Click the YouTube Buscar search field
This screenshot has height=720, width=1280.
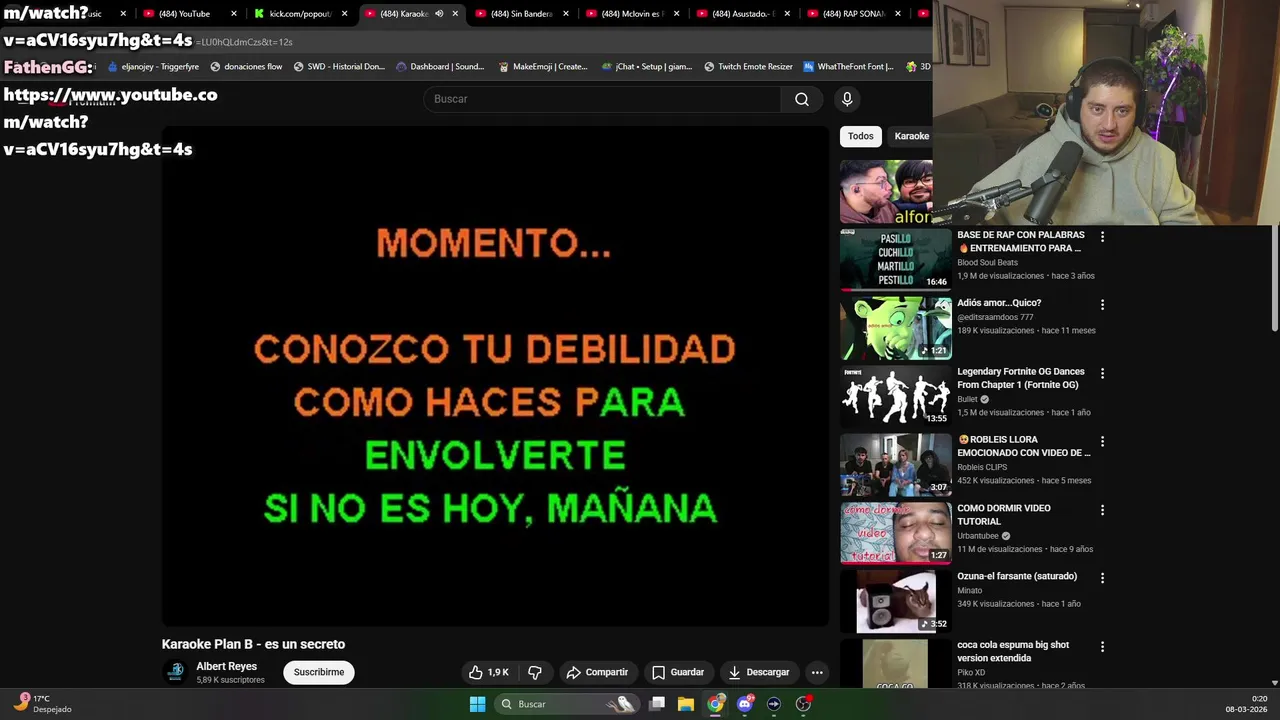pyautogui.click(x=603, y=99)
